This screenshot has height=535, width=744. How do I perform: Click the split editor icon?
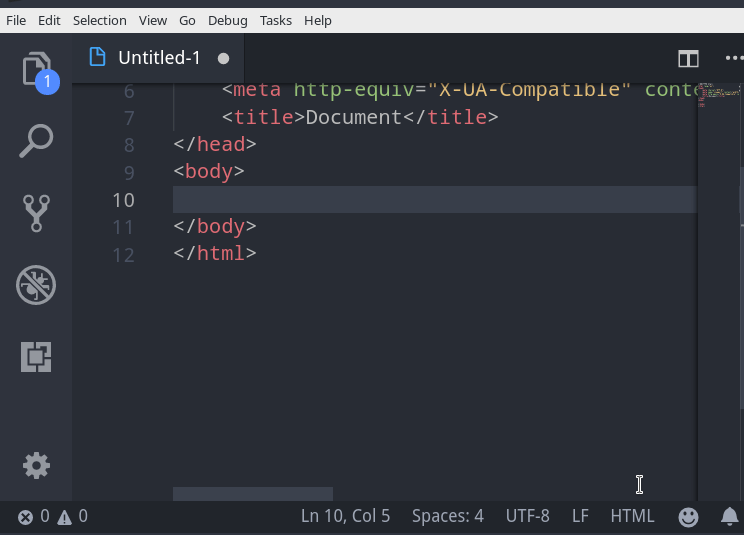[x=688, y=59]
